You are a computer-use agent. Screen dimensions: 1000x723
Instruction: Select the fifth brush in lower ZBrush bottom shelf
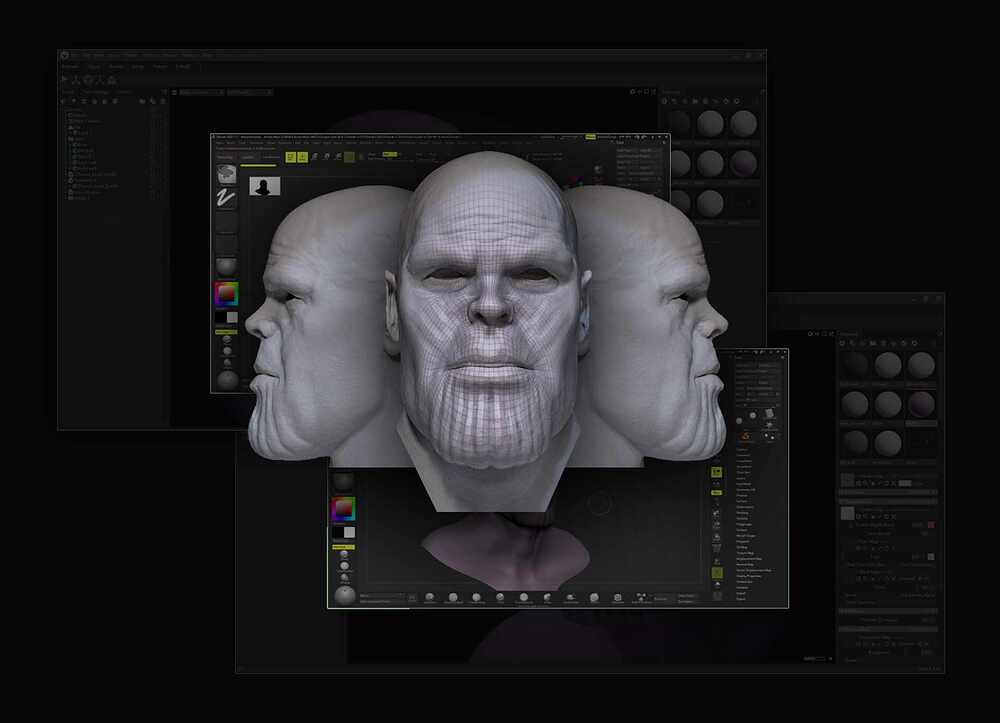coord(524,597)
